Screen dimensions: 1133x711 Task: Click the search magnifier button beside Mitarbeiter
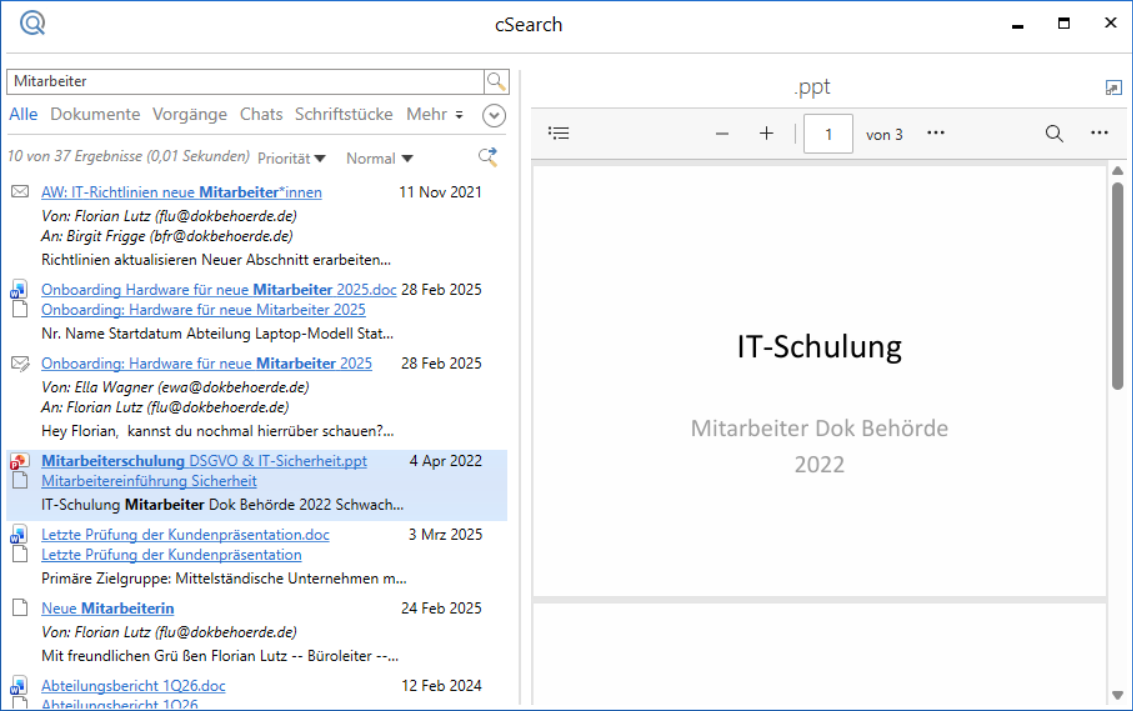pos(496,81)
